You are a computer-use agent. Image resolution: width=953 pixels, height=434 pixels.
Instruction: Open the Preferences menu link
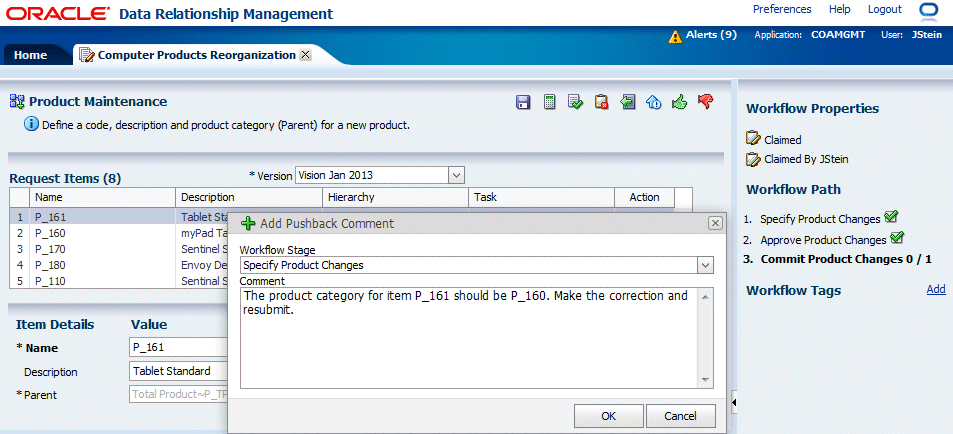click(782, 9)
